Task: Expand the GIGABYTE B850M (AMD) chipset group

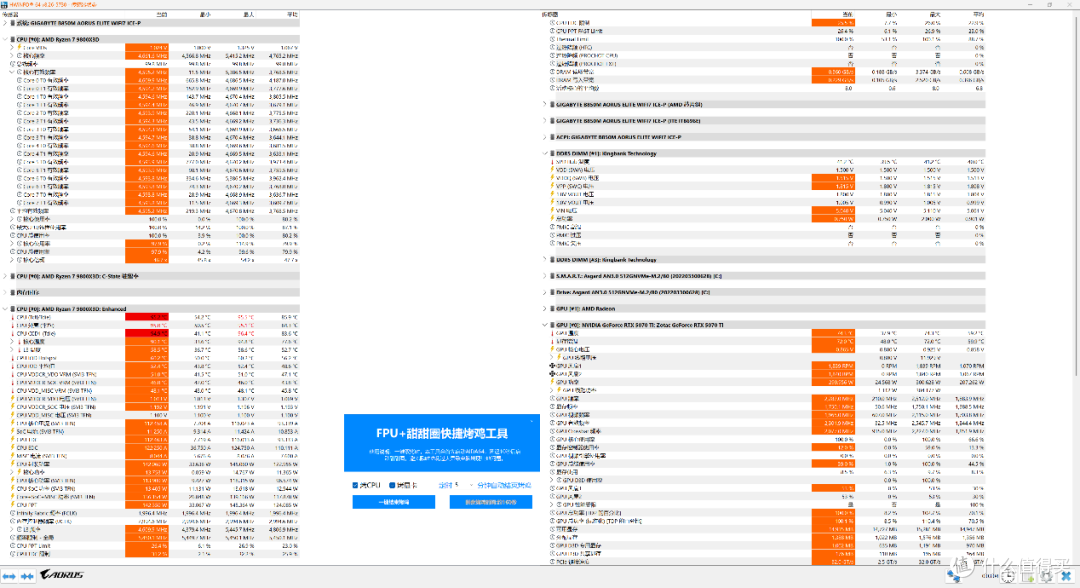Action: 545,105
